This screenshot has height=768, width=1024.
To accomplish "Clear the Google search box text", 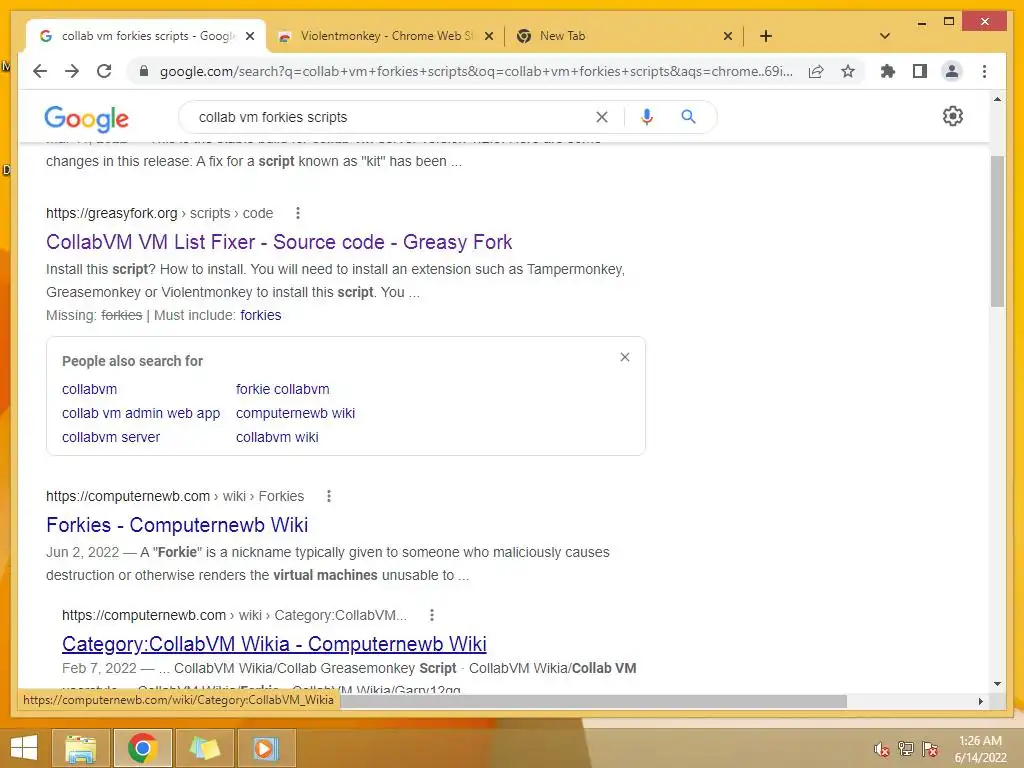I will coord(601,117).
